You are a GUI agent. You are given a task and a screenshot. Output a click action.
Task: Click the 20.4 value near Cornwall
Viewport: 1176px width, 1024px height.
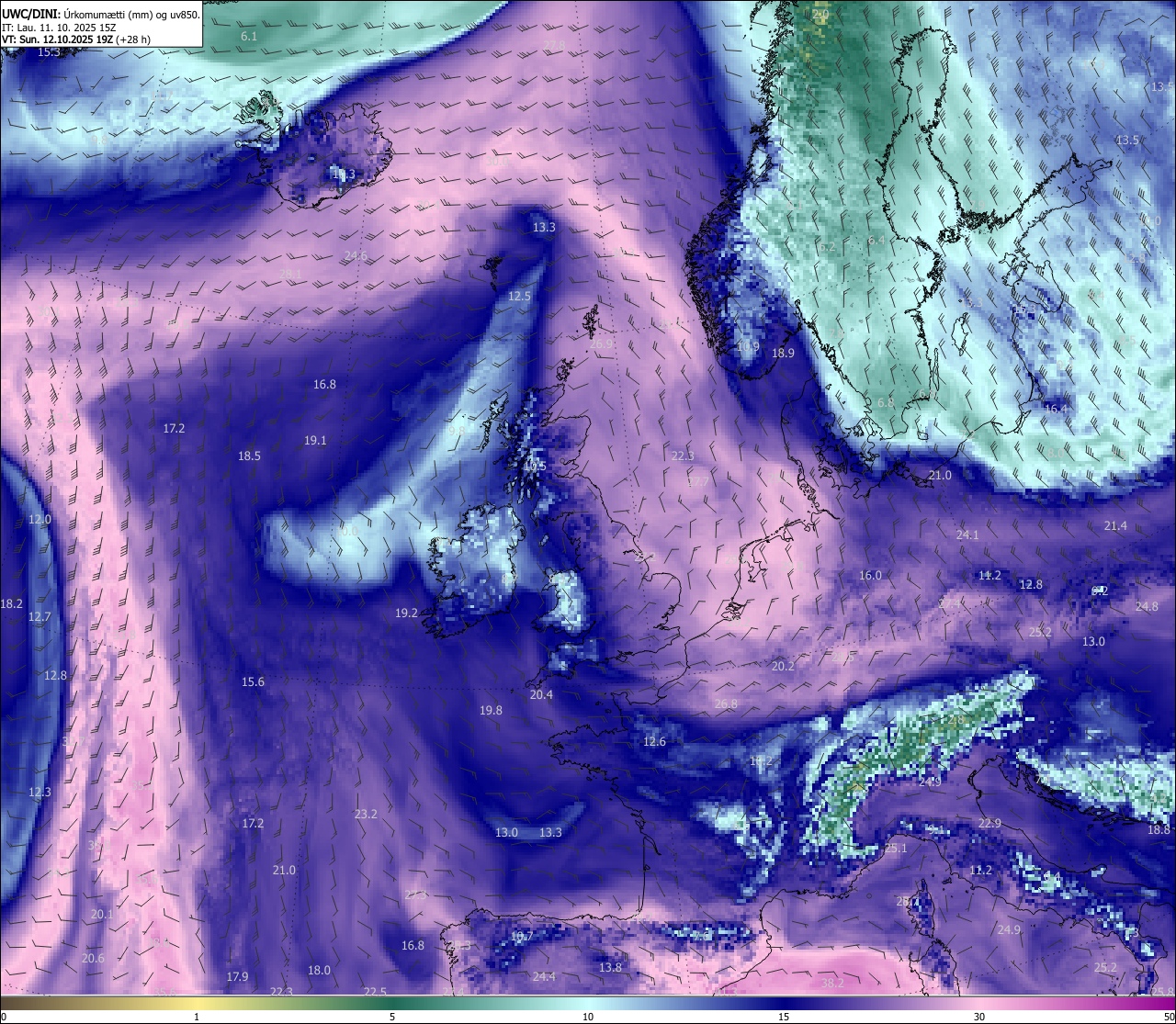[x=541, y=694]
